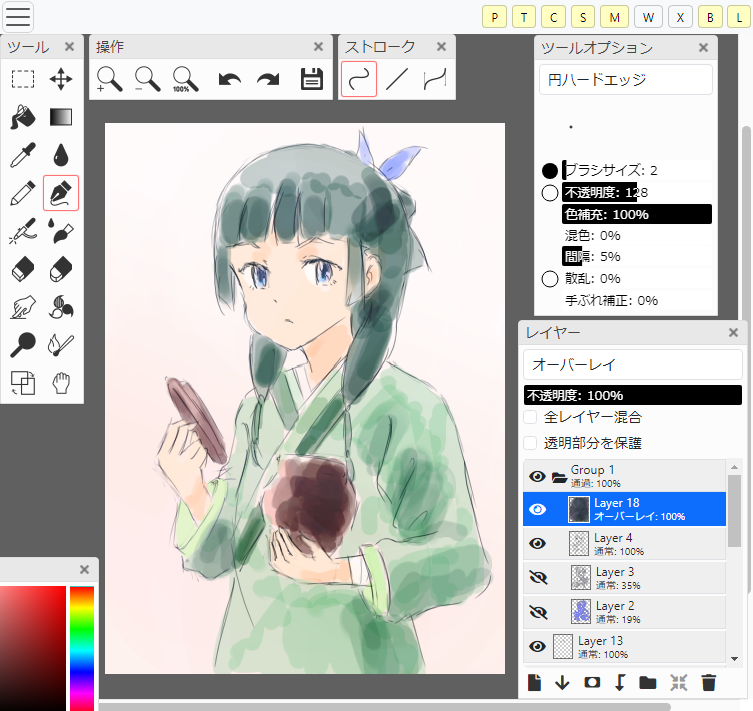The width and height of the screenshot is (753, 711).
Task: Select the dodge tool
Action: [23, 345]
